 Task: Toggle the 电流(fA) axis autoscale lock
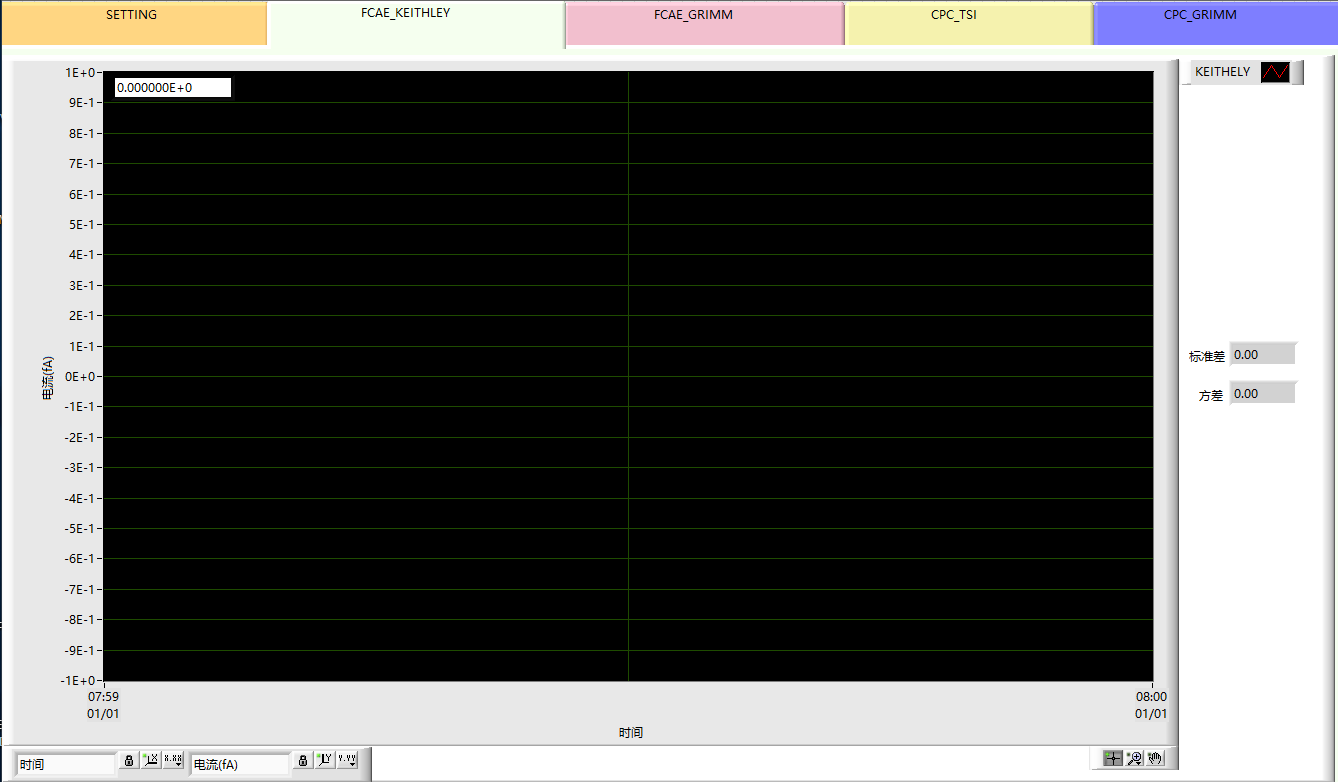[x=303, y=760]
